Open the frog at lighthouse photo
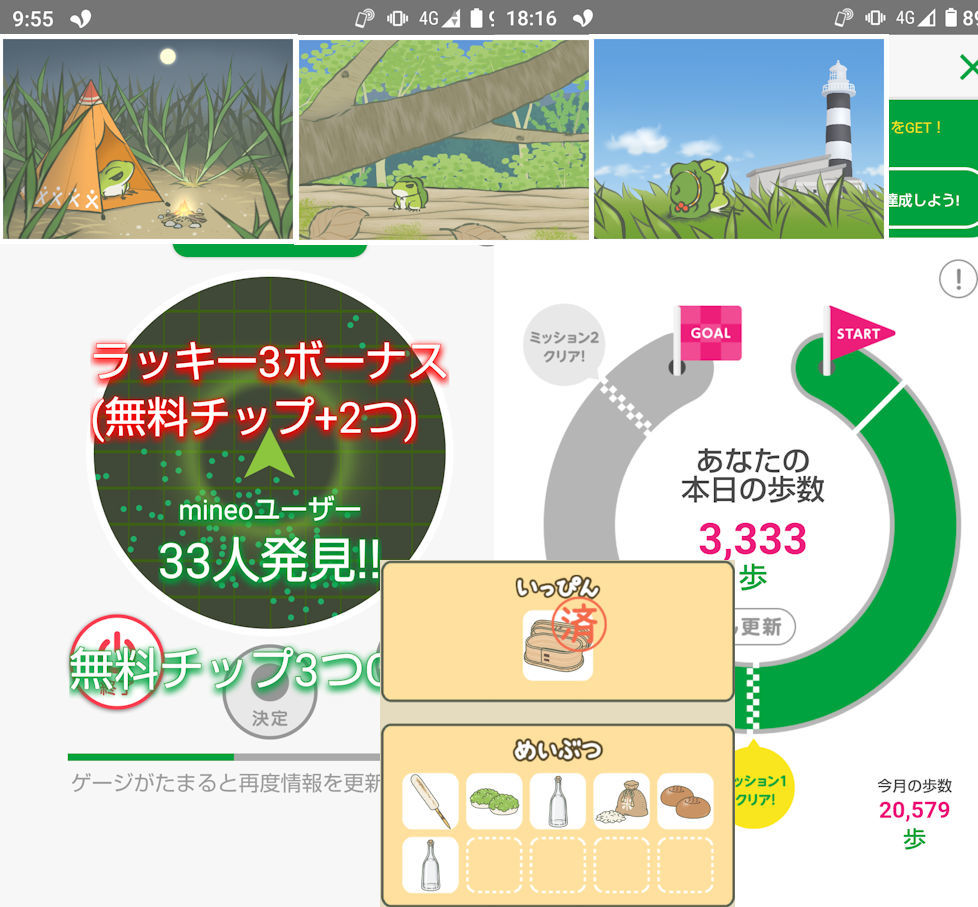 click(x=739, y=138)
